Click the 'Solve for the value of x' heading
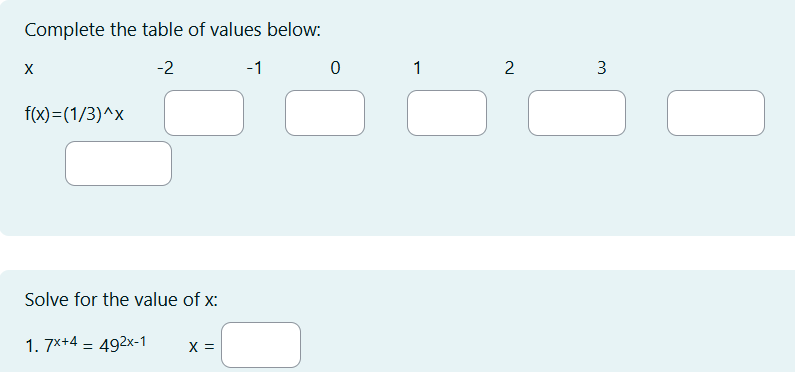 click(121, 300)
